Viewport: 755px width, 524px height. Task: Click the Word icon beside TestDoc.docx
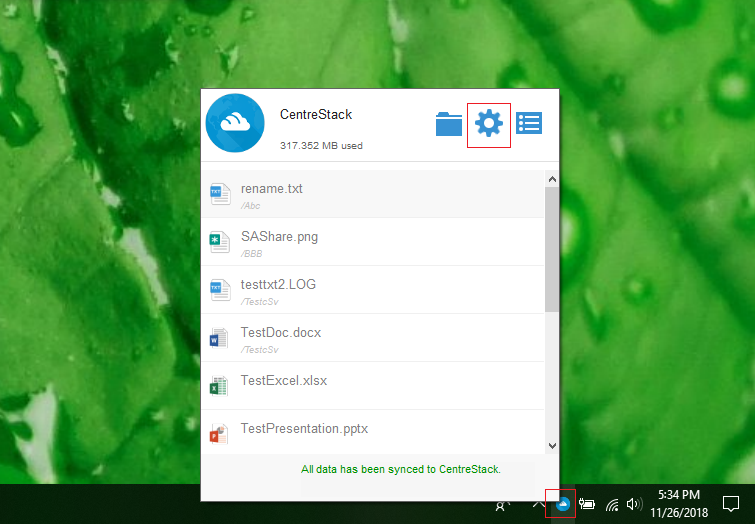pyautogui.click(x=219, y=338)
